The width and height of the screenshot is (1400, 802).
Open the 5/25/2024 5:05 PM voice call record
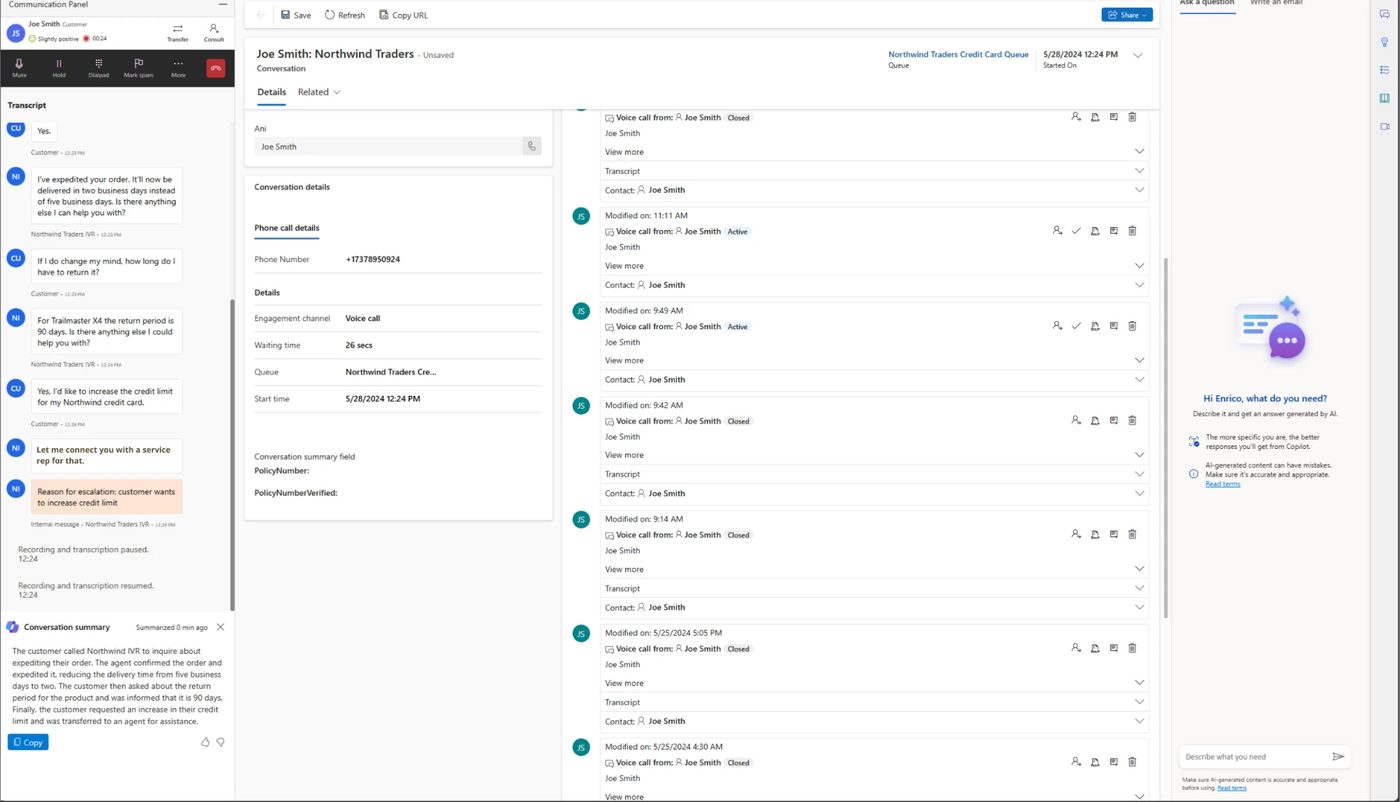(1114, 648)
